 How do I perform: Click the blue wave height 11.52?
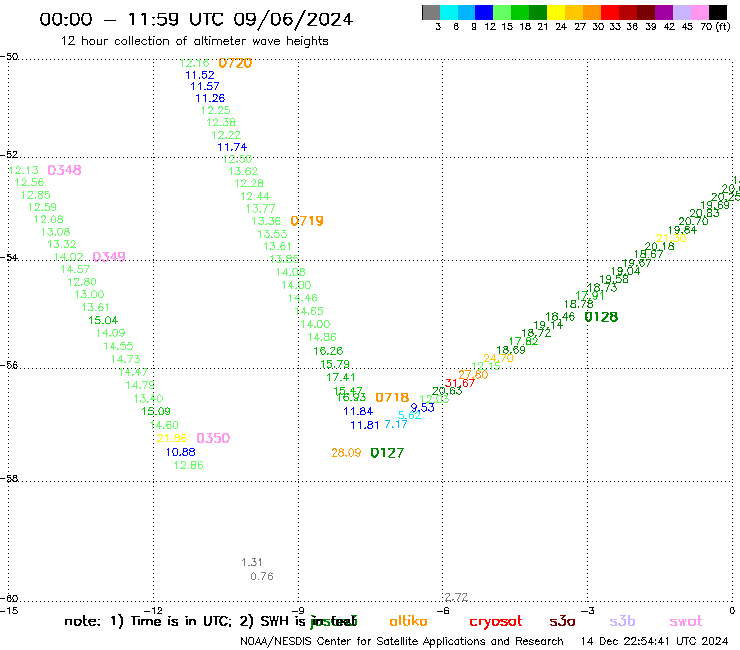click(x=200, y=75)
